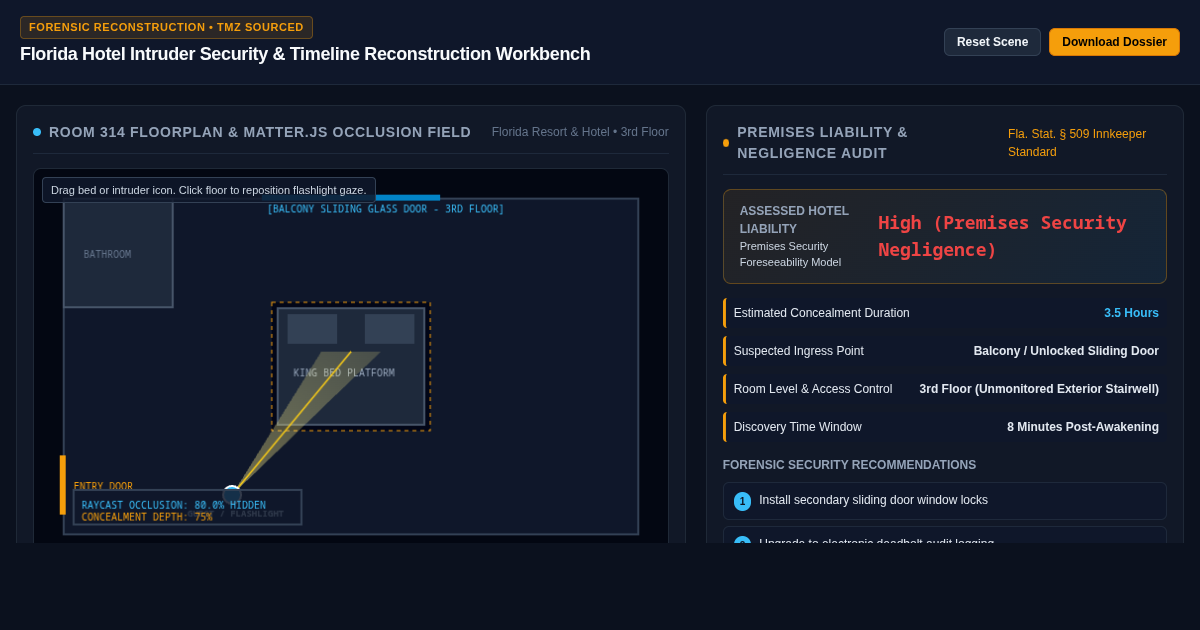This screenshot has width=1200, height=630.
Task: Click the Estimated Concealment Duration row
Action: [945, 313]
